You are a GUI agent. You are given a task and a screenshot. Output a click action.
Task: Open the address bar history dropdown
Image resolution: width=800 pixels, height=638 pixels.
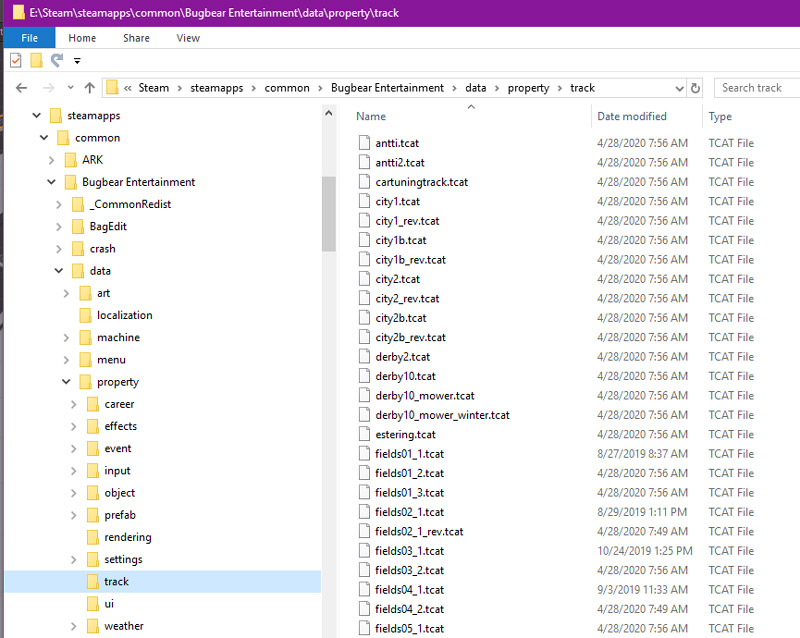679,88
